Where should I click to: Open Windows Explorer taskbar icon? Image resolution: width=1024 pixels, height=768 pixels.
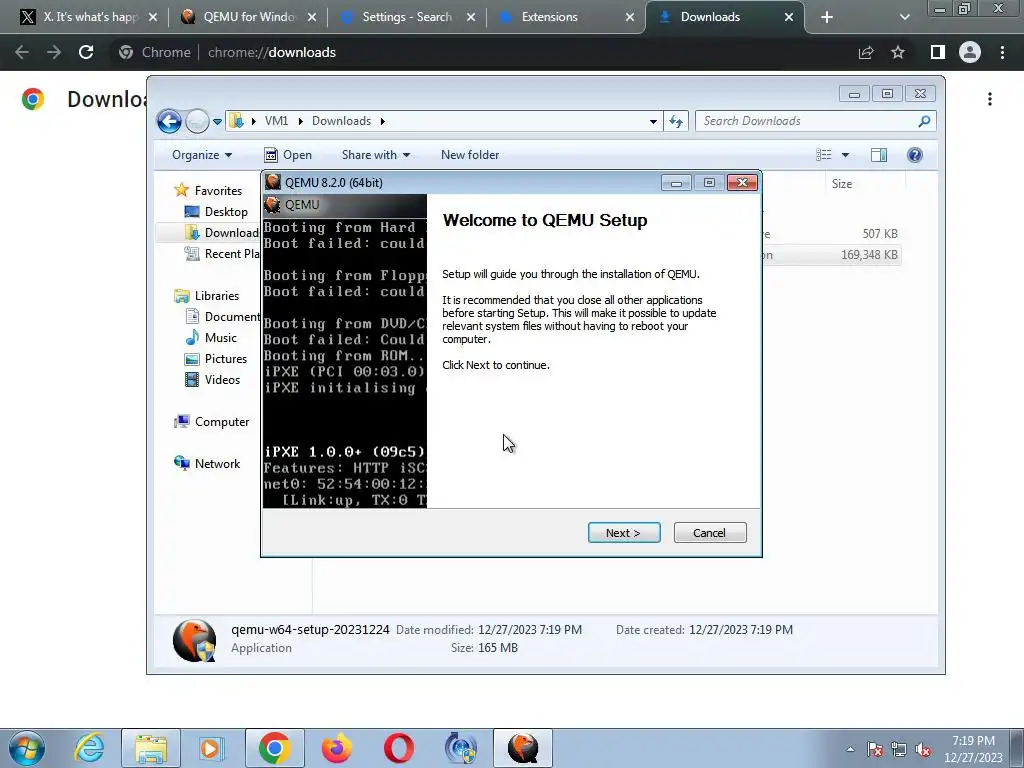[x=151, y=748]
